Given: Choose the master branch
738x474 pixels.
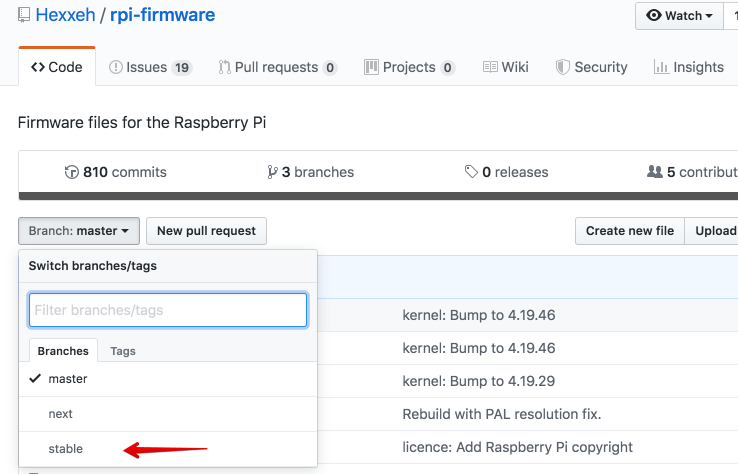Looking at the screenshot, I should pyautogui.click(x=168, y=379).
